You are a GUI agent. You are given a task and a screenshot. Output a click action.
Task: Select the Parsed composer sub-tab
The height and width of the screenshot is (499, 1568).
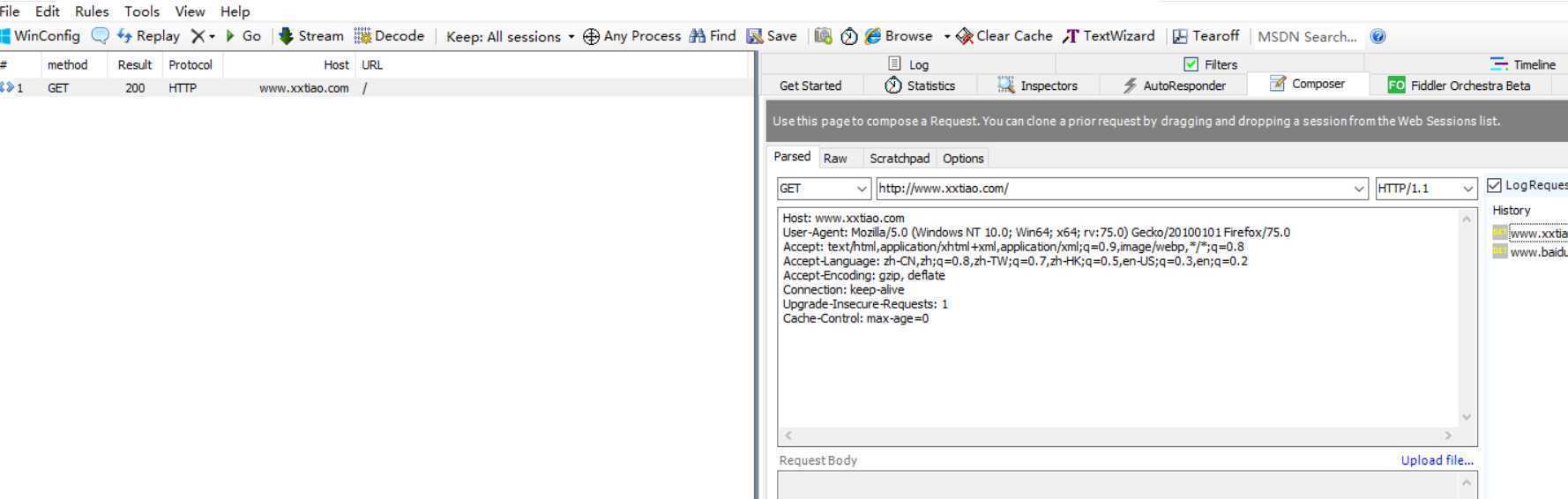792,157
